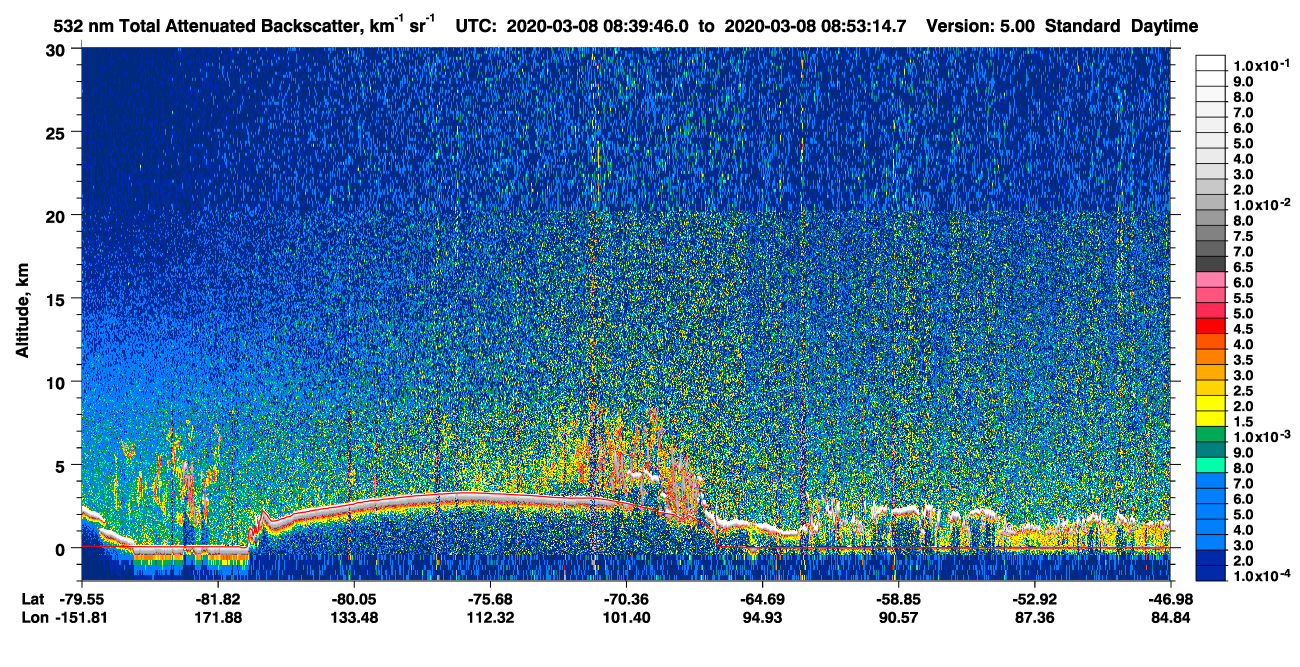
Task: Click colorbar label '5.5'
Action: (1243, 298)
